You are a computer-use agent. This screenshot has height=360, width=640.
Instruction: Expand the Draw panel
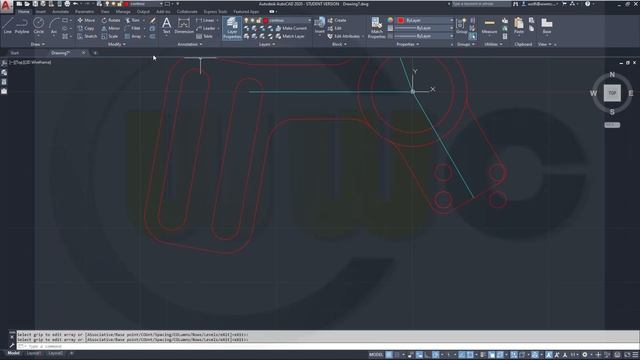click(38, 44)
